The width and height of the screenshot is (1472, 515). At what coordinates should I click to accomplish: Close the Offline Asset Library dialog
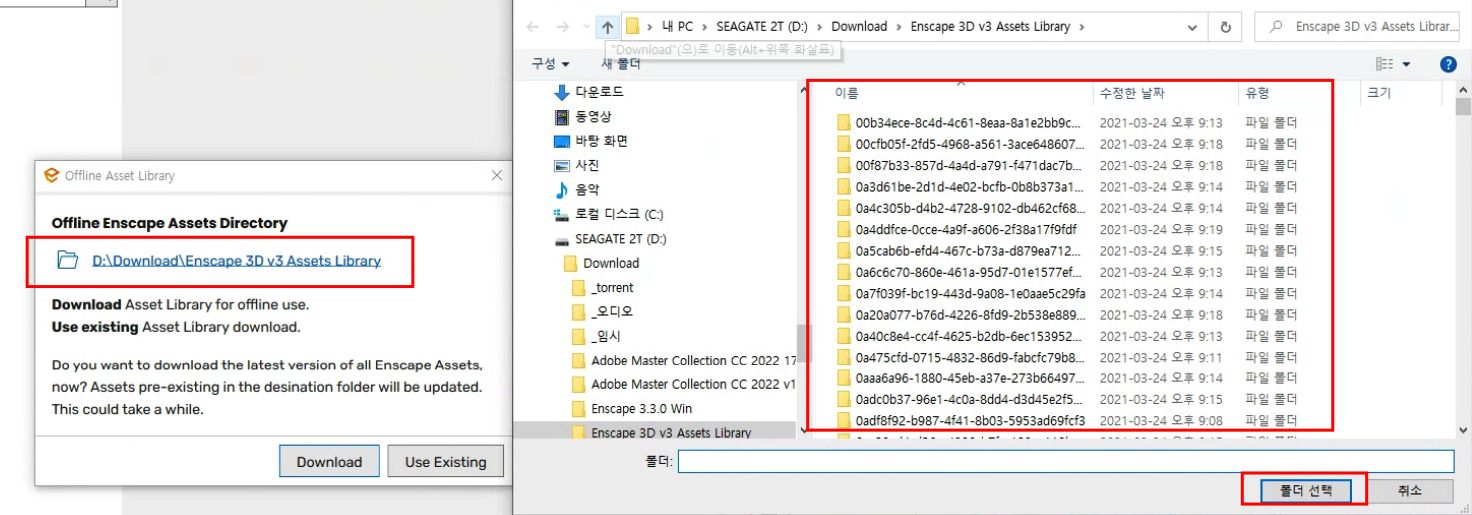pyautogui.click(x=497, y=175)
